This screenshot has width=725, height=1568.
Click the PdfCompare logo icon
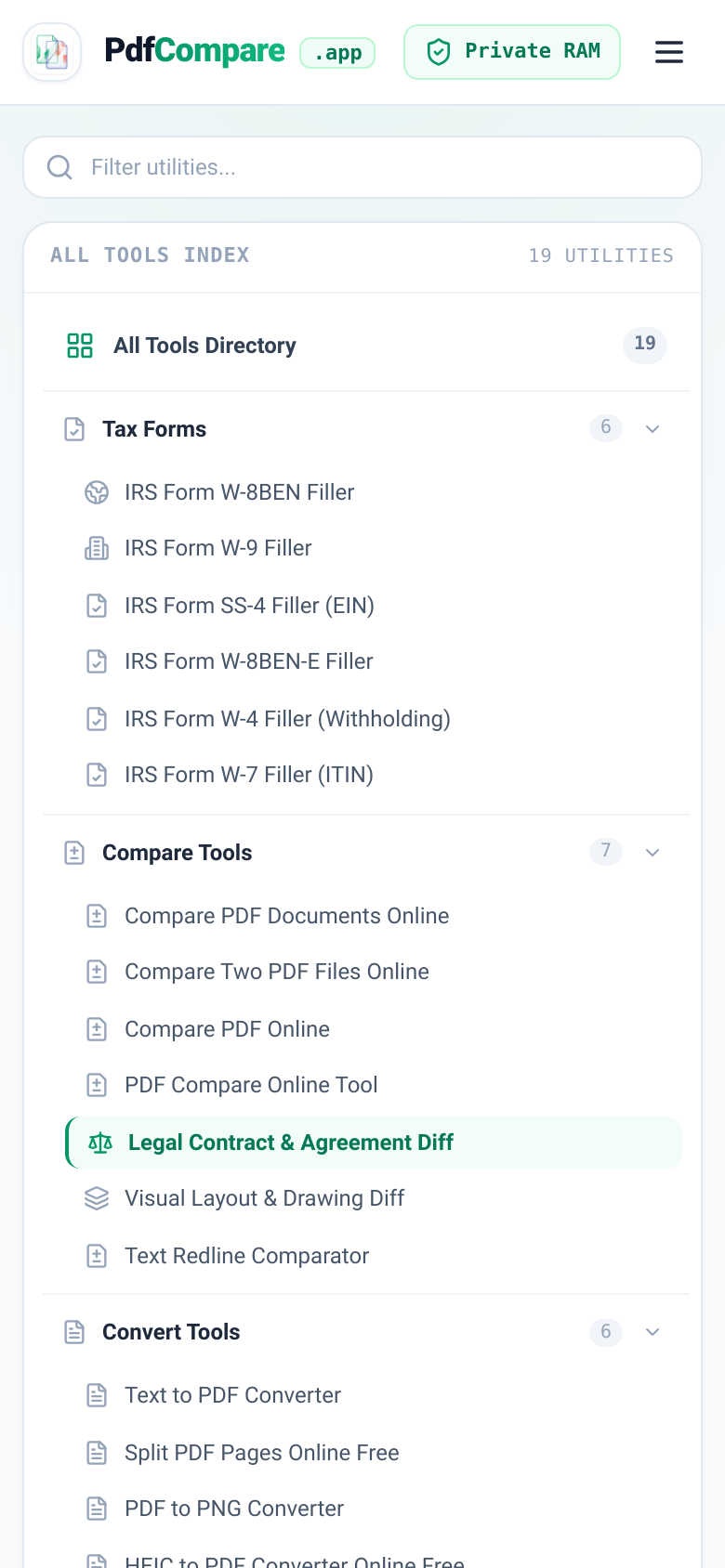52,52
